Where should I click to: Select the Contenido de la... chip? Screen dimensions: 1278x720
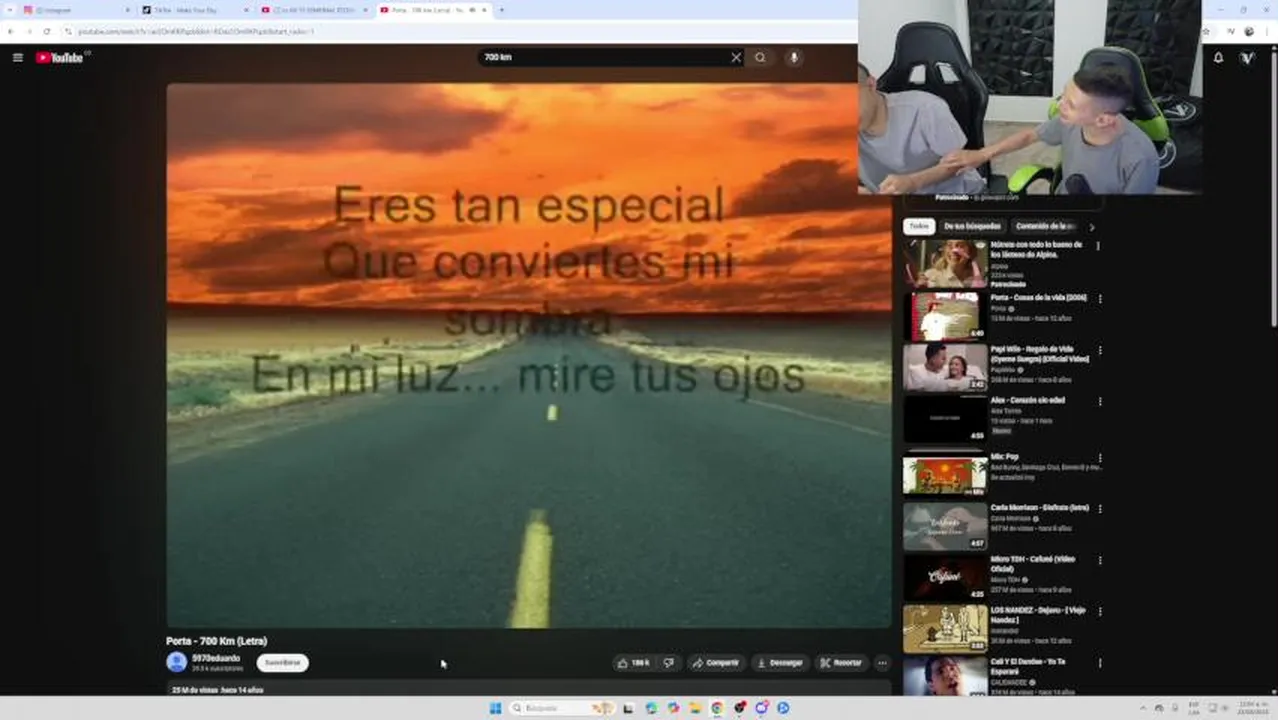pyautogui.click(x=1045, y=226)
